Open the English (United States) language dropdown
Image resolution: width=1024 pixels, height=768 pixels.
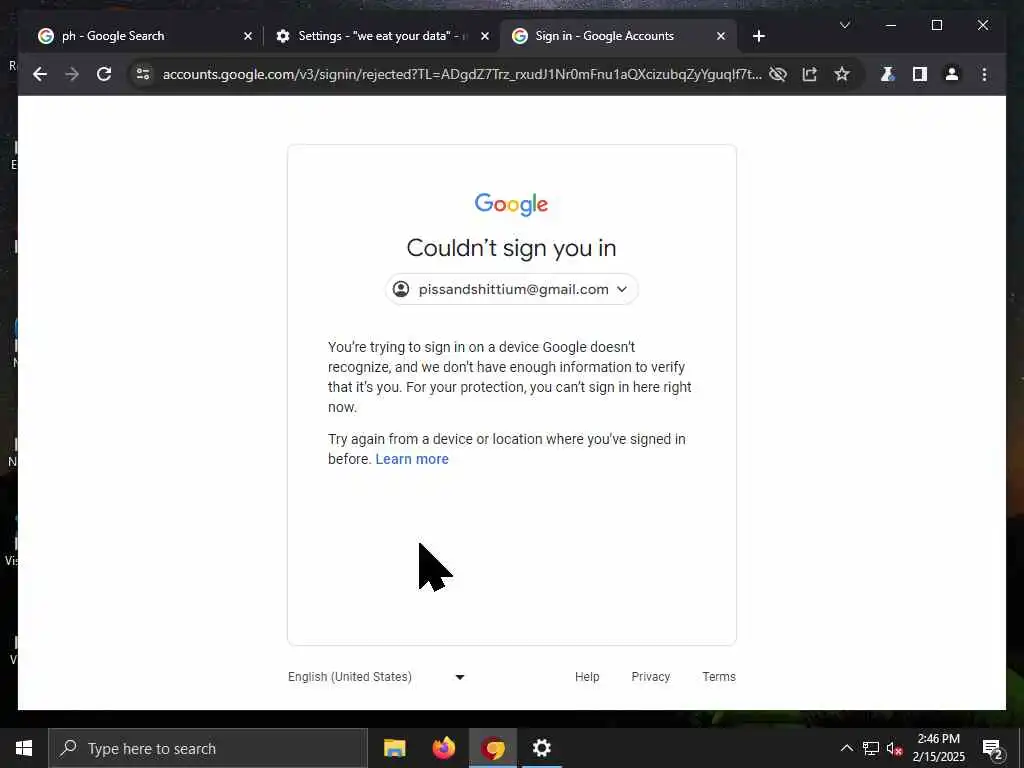click(x=376, y=677)
